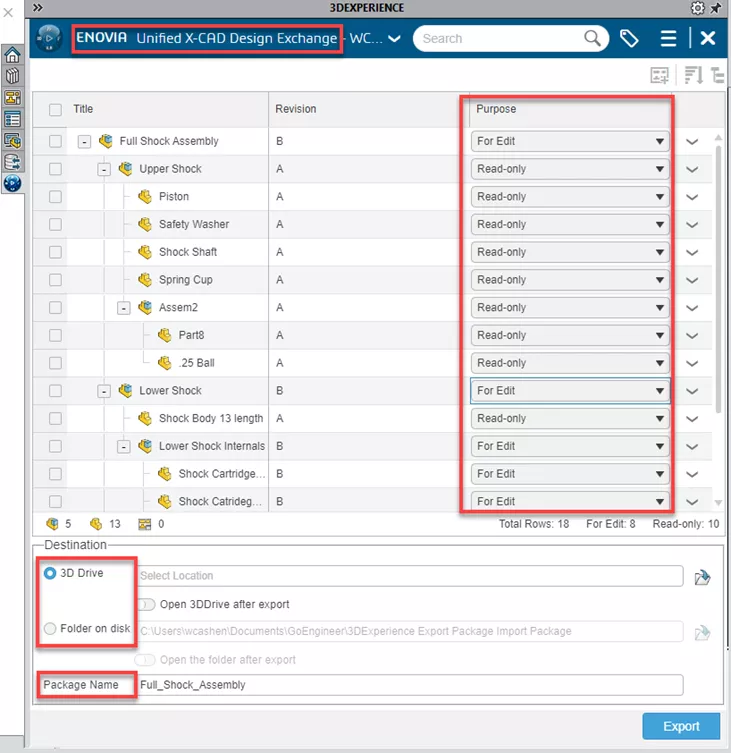731x753 pixels.
Task: Click the Package Name text field
Action: 410,685
